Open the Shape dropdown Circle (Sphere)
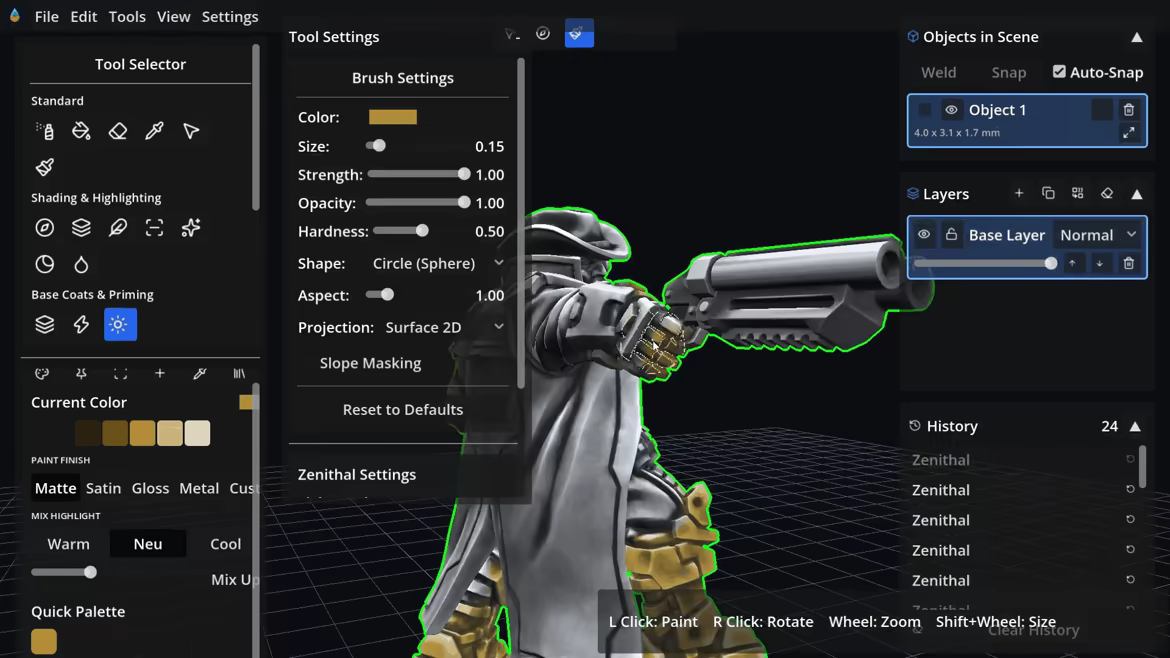The height and width of the screenshot is (658, 1170). tap(438, 263)
